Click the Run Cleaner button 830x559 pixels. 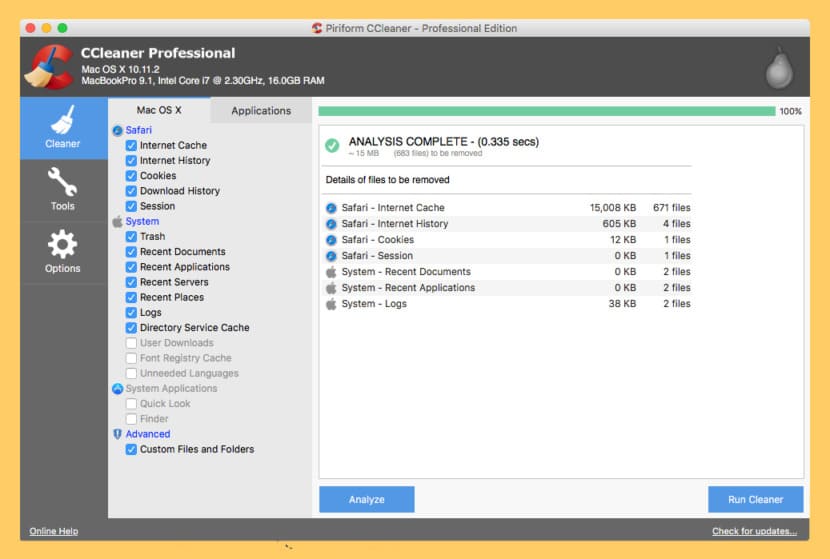pos(755,499)
